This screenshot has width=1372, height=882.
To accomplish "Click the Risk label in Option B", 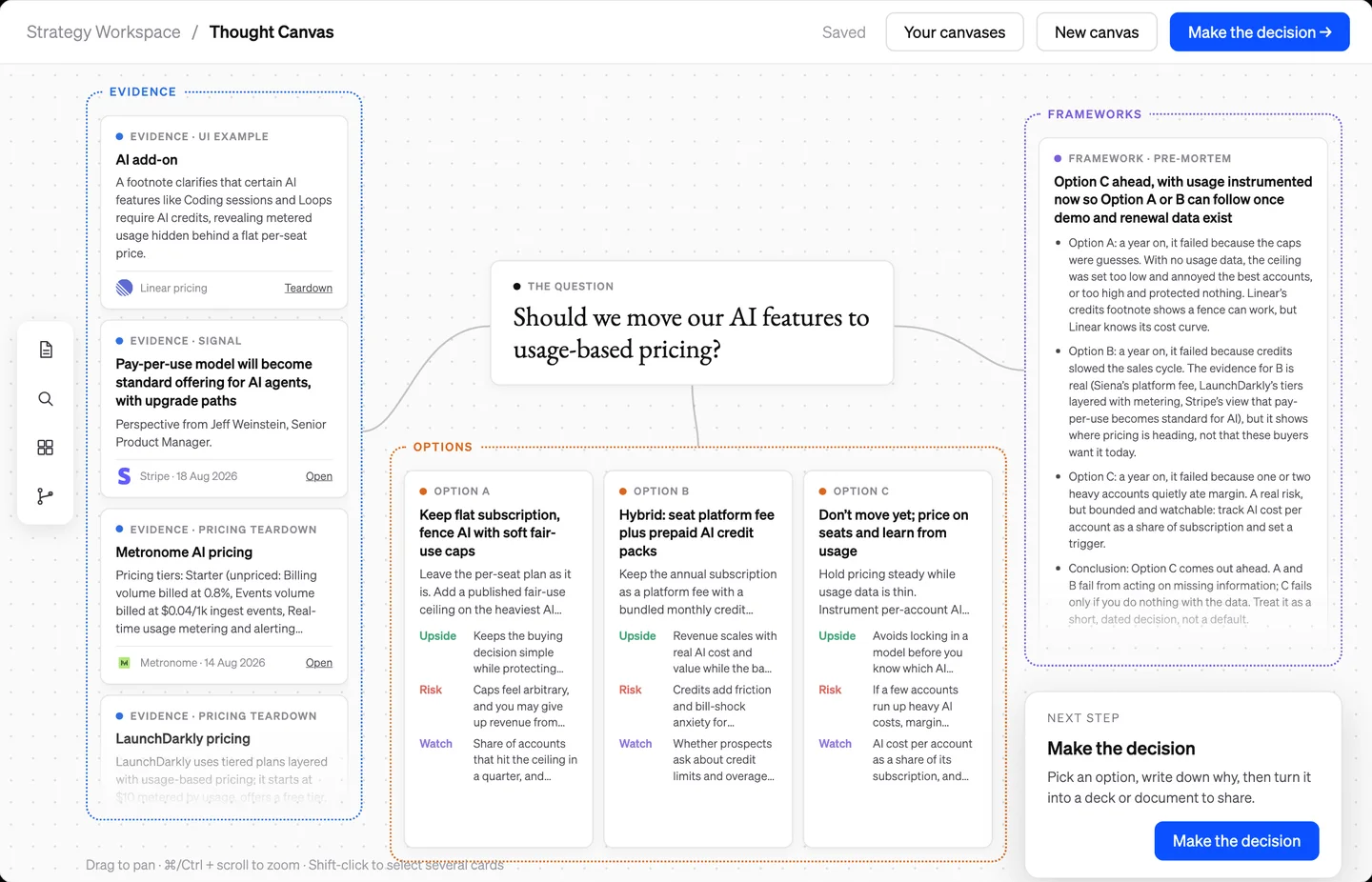I will click(x=631, y=690).
